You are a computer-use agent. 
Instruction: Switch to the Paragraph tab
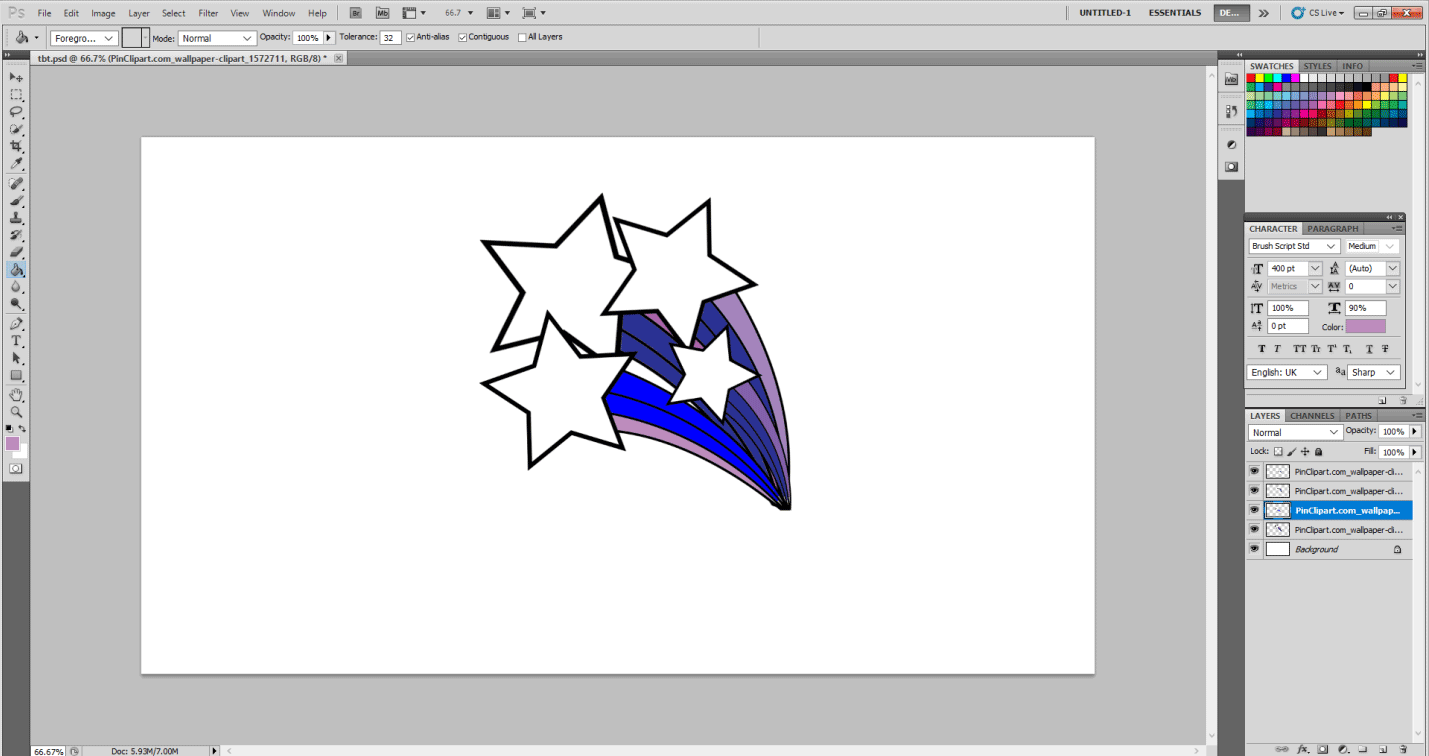(x=1333, y=229)
